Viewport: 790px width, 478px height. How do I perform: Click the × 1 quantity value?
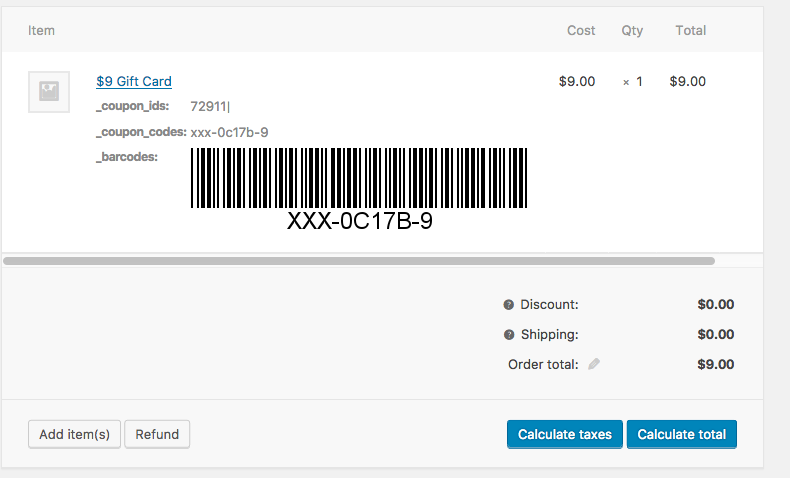pos(632,82)
